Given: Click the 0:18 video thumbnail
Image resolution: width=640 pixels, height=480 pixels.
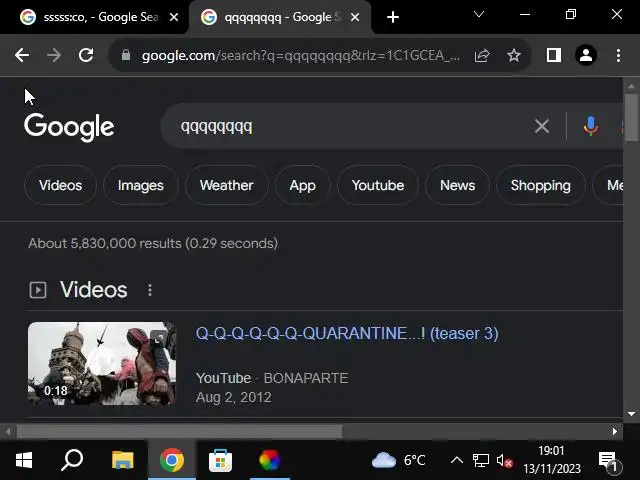Looking at the screenshot, I should pyautogui.click(x=102, y=364).
